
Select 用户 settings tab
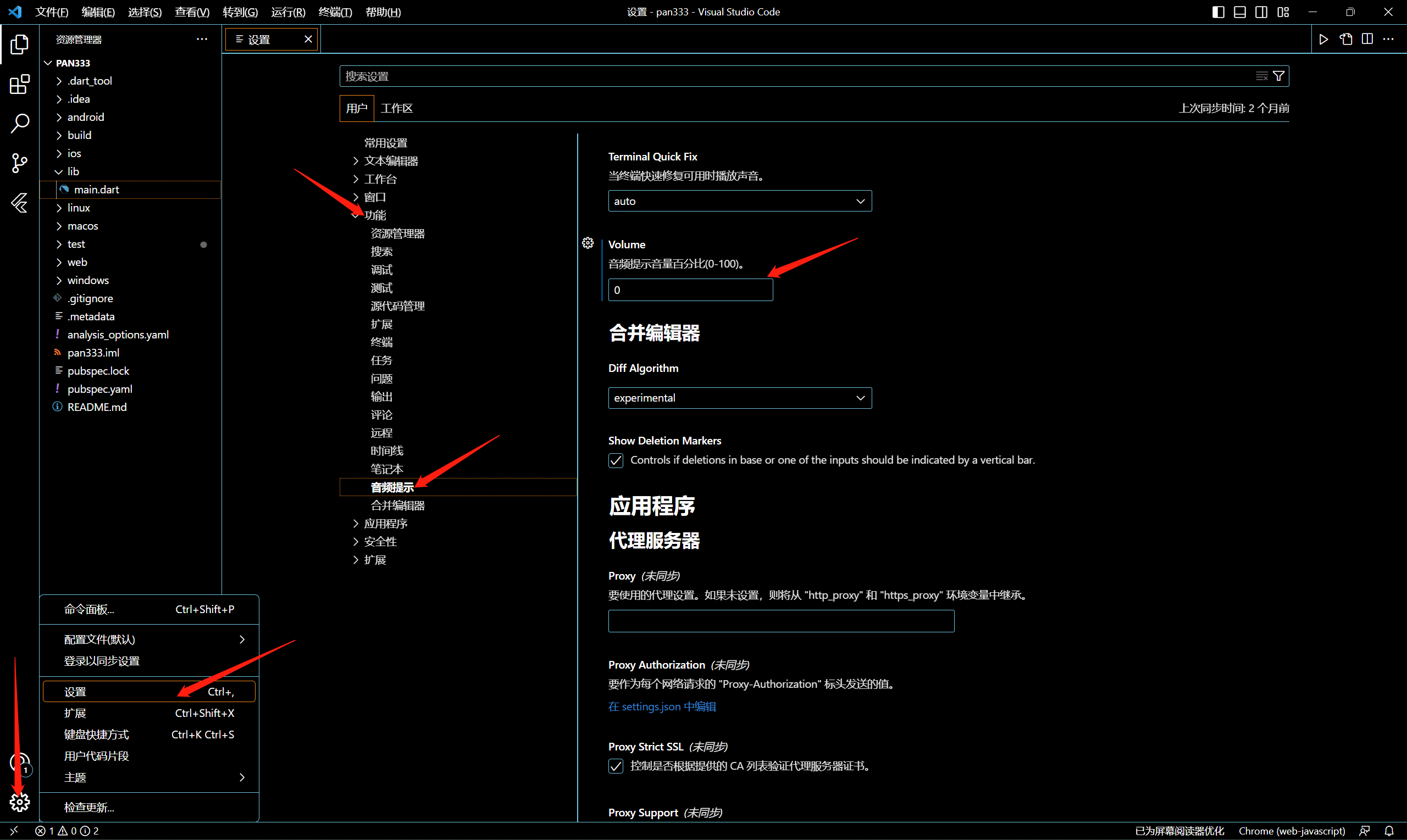pyautogui.click(x=357, y=108)
